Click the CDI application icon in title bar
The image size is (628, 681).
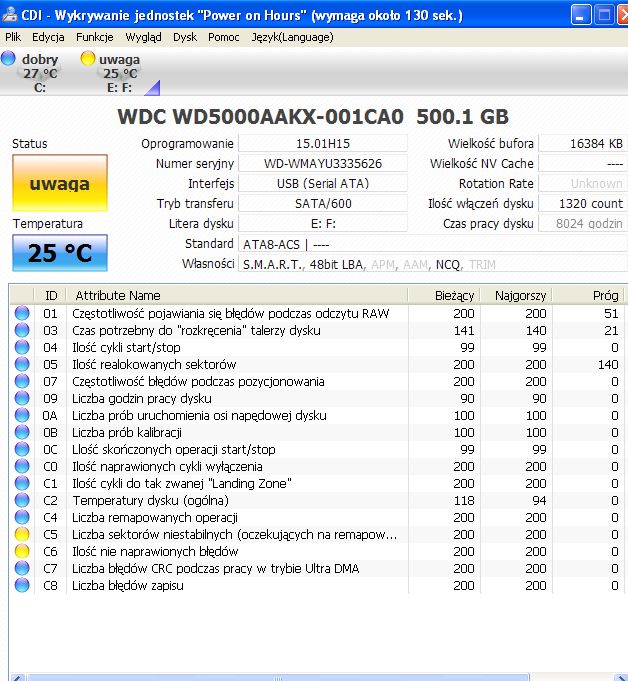(x=10, y=15)
